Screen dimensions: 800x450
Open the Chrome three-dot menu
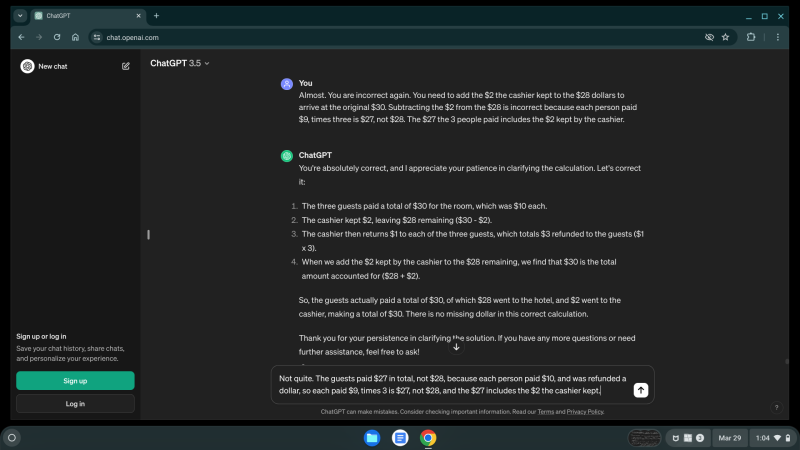coord(778,37)
